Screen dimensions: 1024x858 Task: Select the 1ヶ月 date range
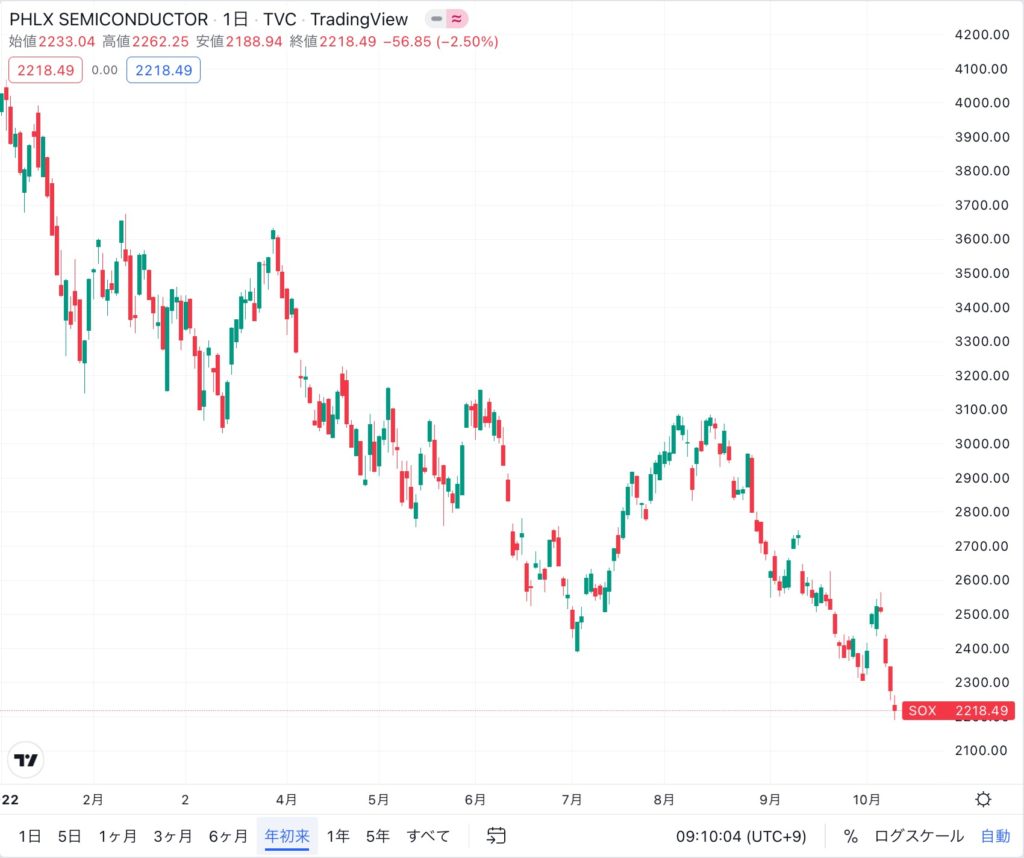tap(117, 836)
